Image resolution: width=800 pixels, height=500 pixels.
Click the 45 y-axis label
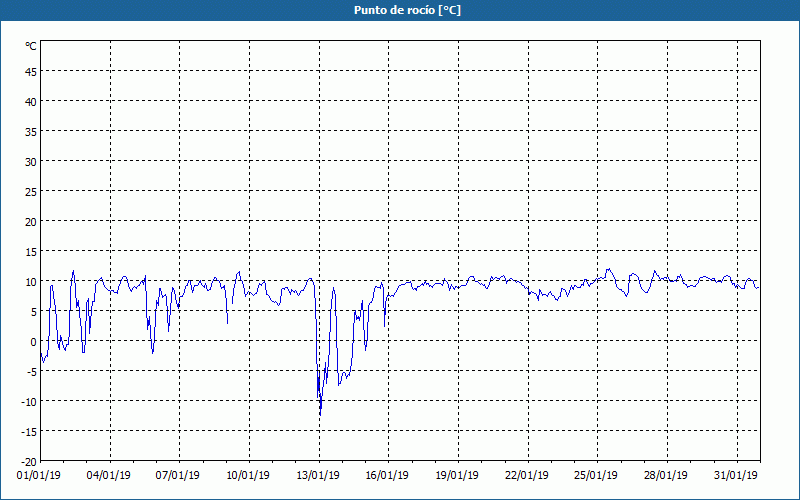point(31,71)
